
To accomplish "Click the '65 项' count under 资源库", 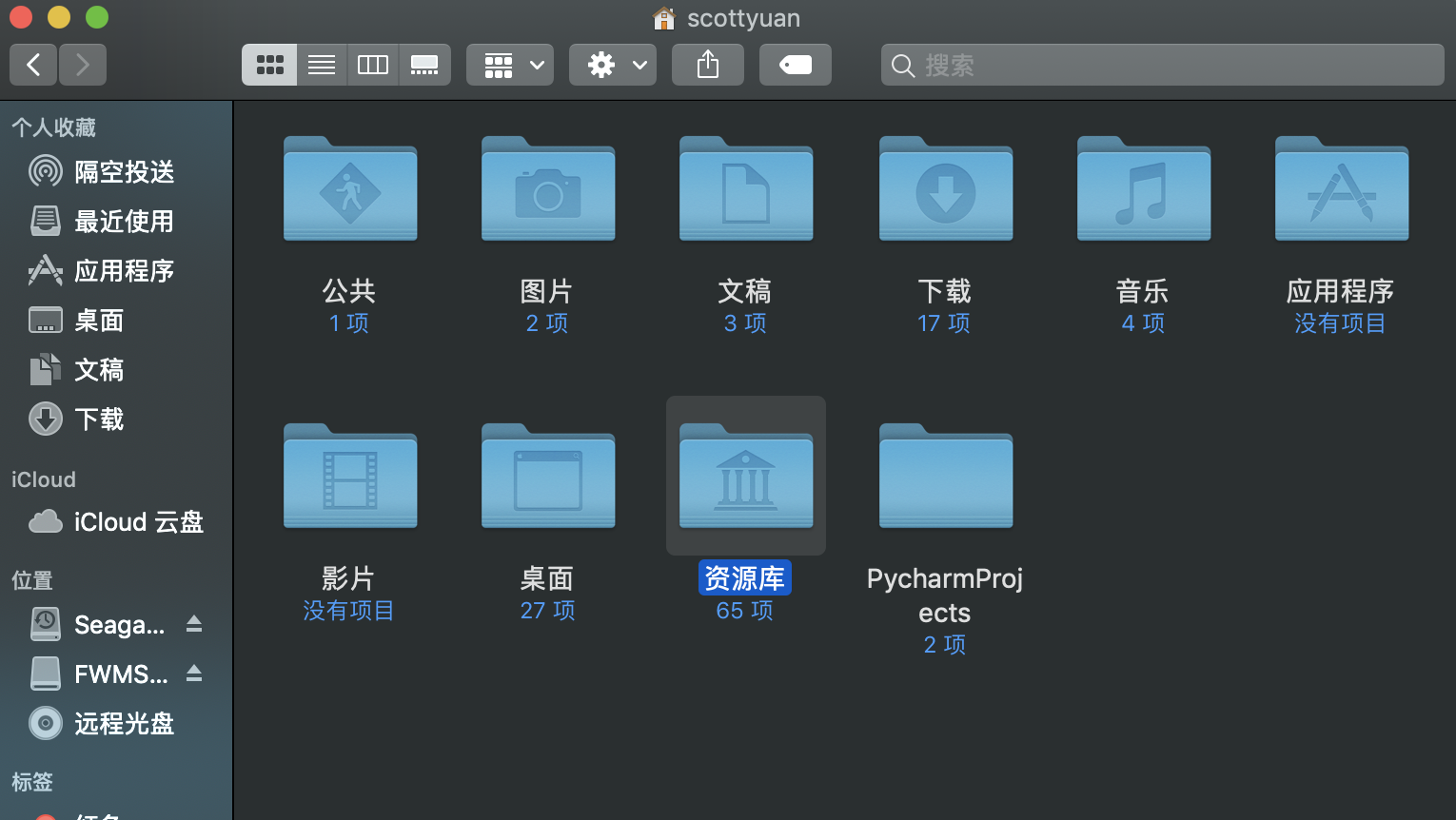I will (x=745, y=611).
